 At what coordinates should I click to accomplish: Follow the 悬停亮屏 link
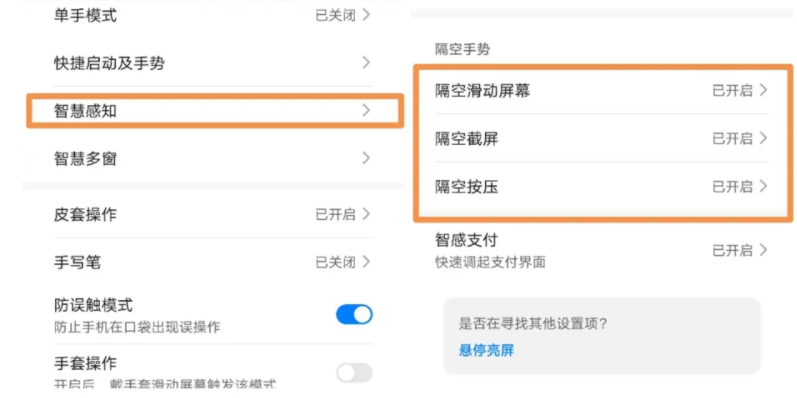[x=486, y=350]
